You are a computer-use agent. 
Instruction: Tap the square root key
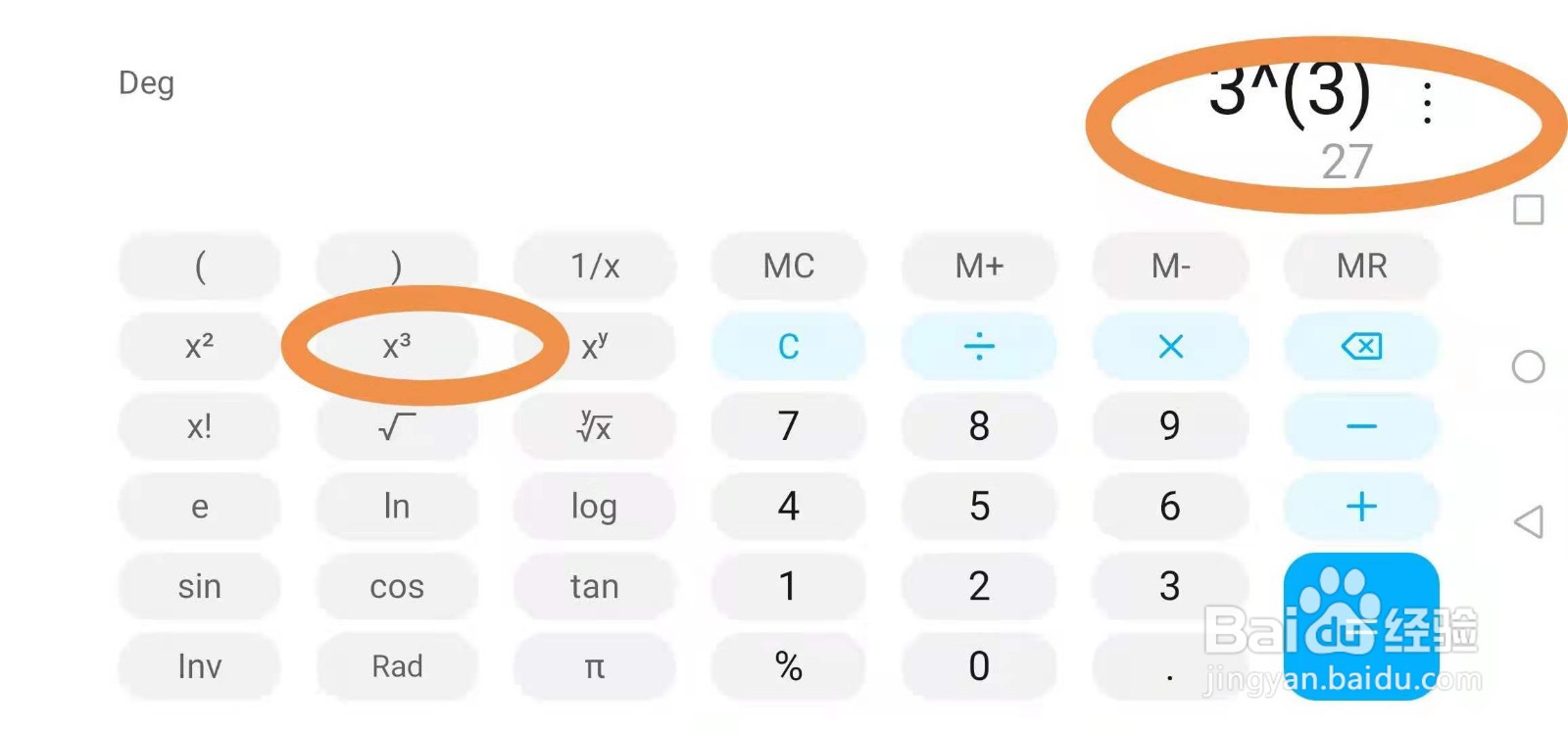point(397,426)
